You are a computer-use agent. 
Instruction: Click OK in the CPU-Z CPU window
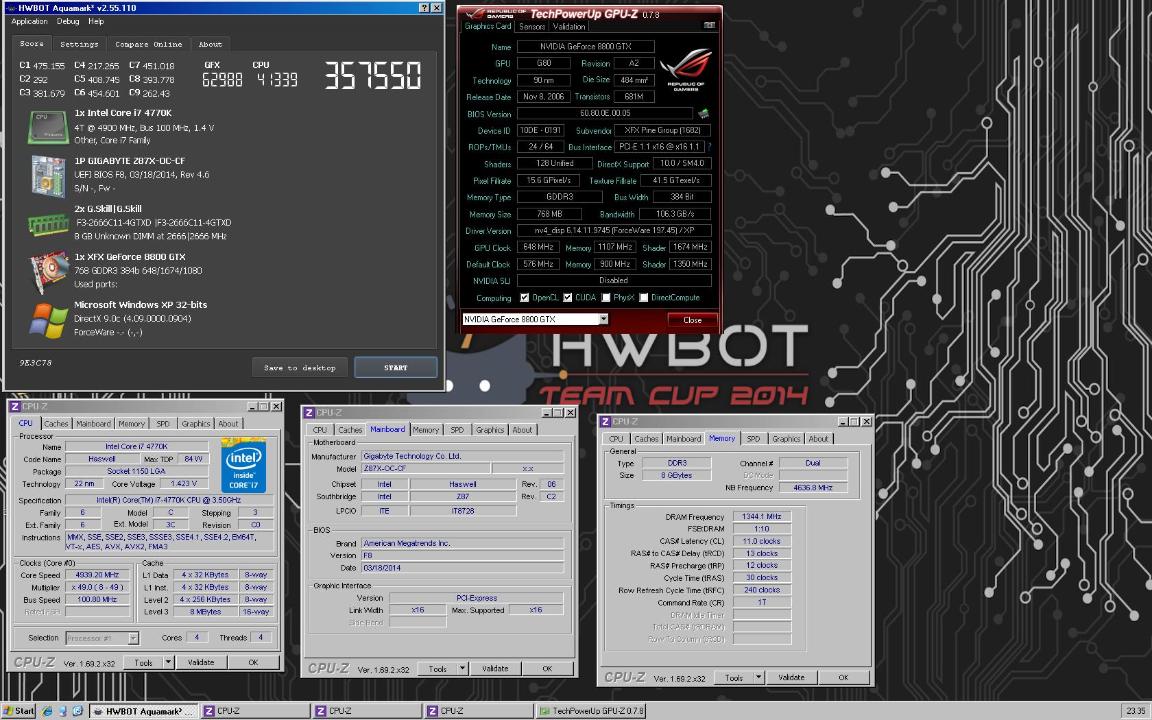click(253, 662)
